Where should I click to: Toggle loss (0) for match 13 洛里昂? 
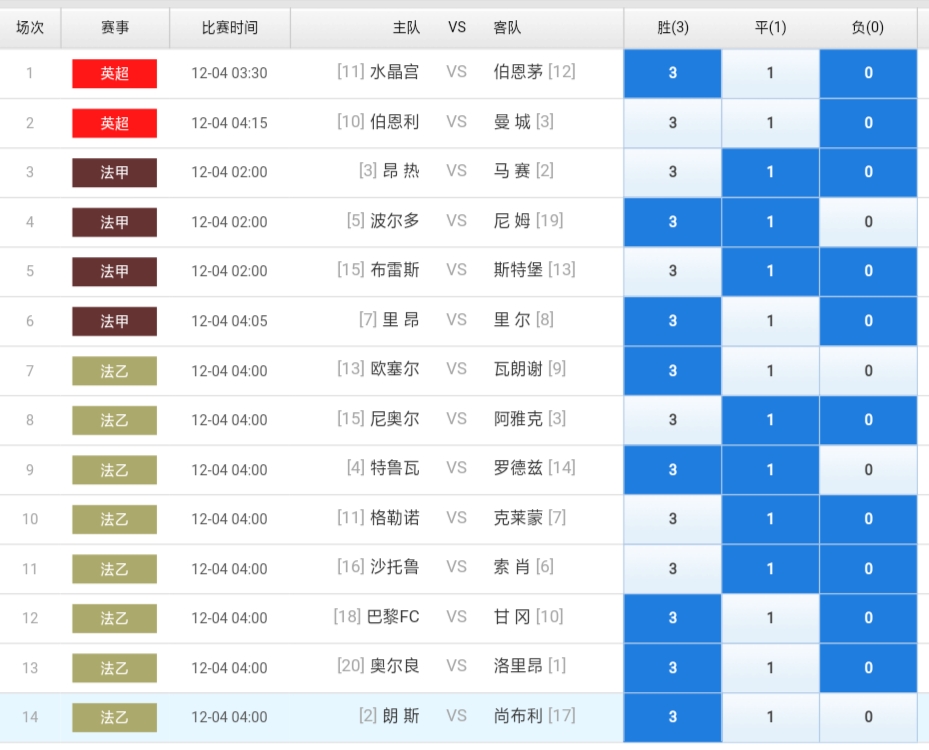(868, 668)
